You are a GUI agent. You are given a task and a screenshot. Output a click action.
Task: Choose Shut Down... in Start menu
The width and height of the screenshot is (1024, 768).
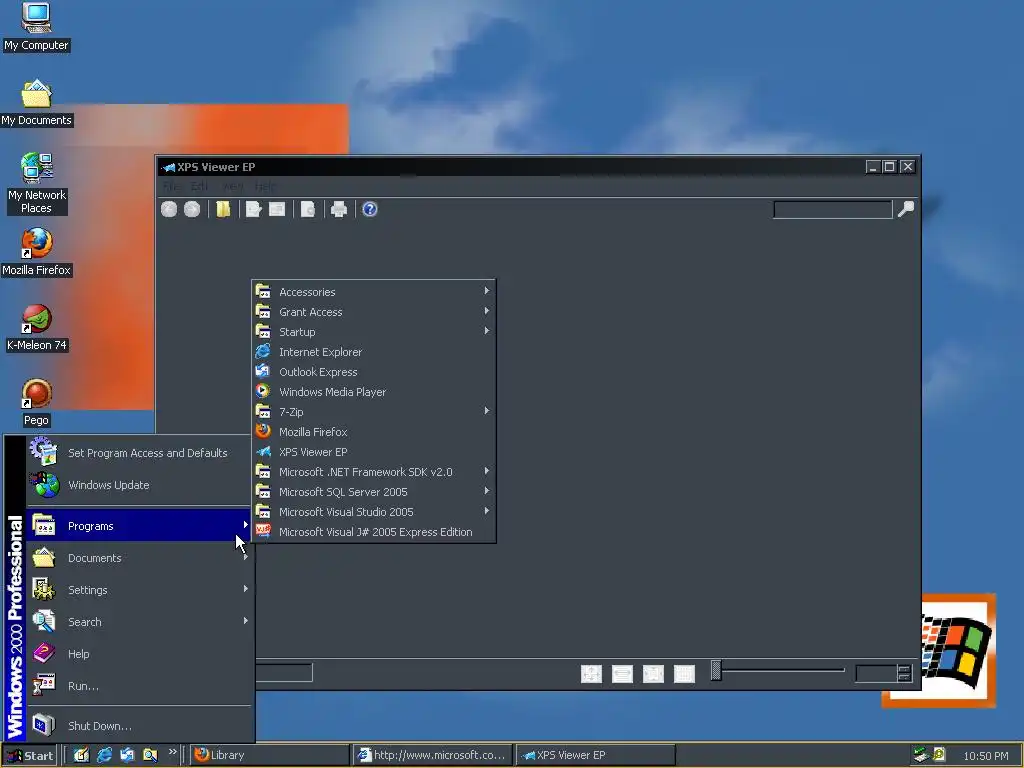click(x=139, y=726)
